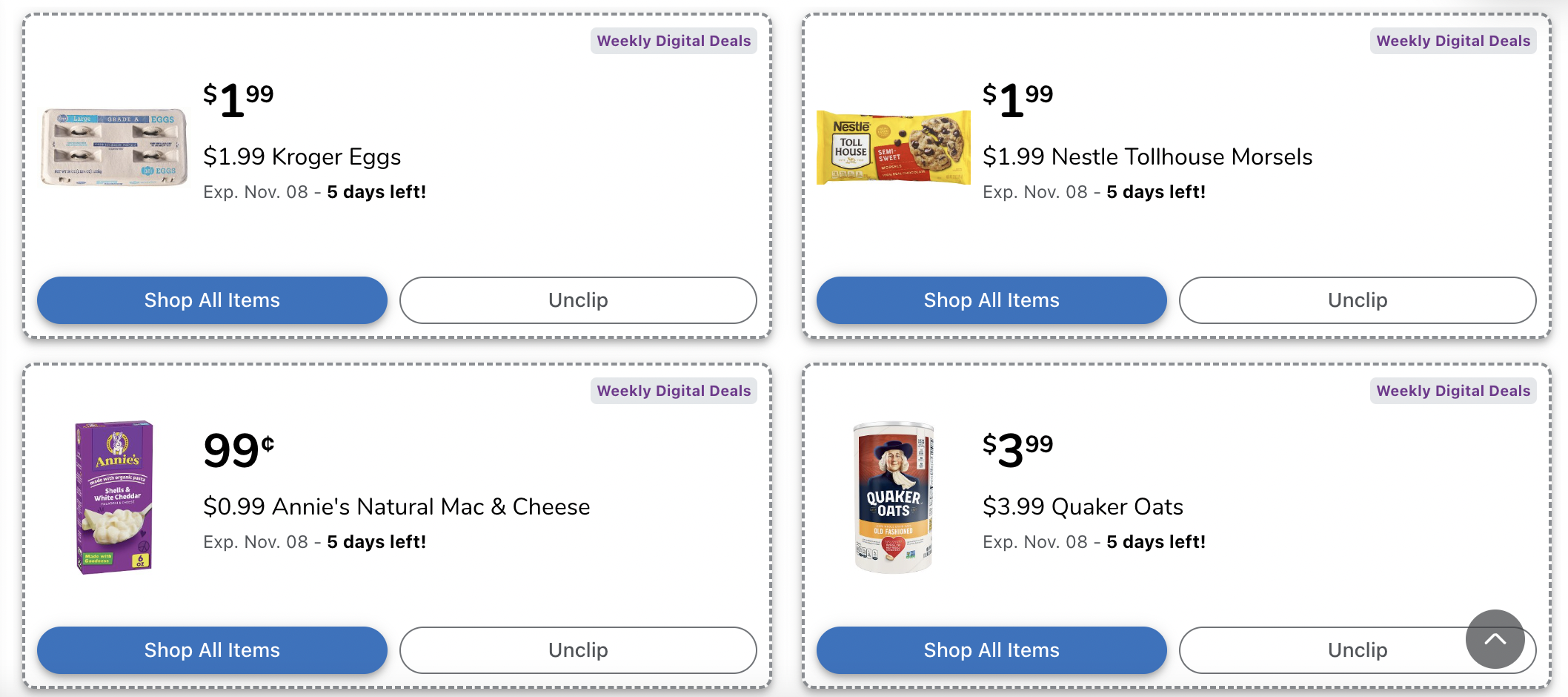The height and width of the screenshot is (697, 1568).
Task: Click the Annie's Mac & Cheese box image
Action: click(112, 497)
